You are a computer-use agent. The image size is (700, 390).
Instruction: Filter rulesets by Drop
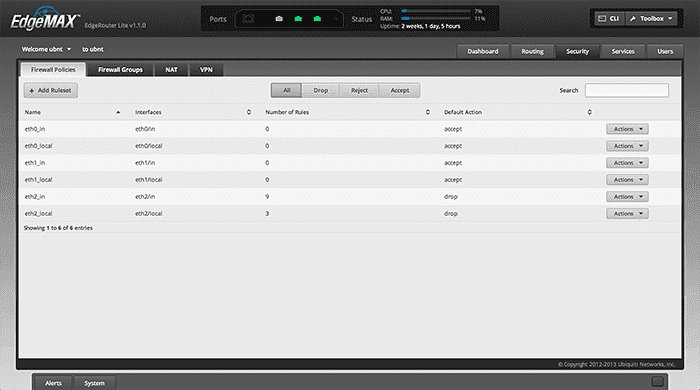pyautogui.click(x=321, y=90)
